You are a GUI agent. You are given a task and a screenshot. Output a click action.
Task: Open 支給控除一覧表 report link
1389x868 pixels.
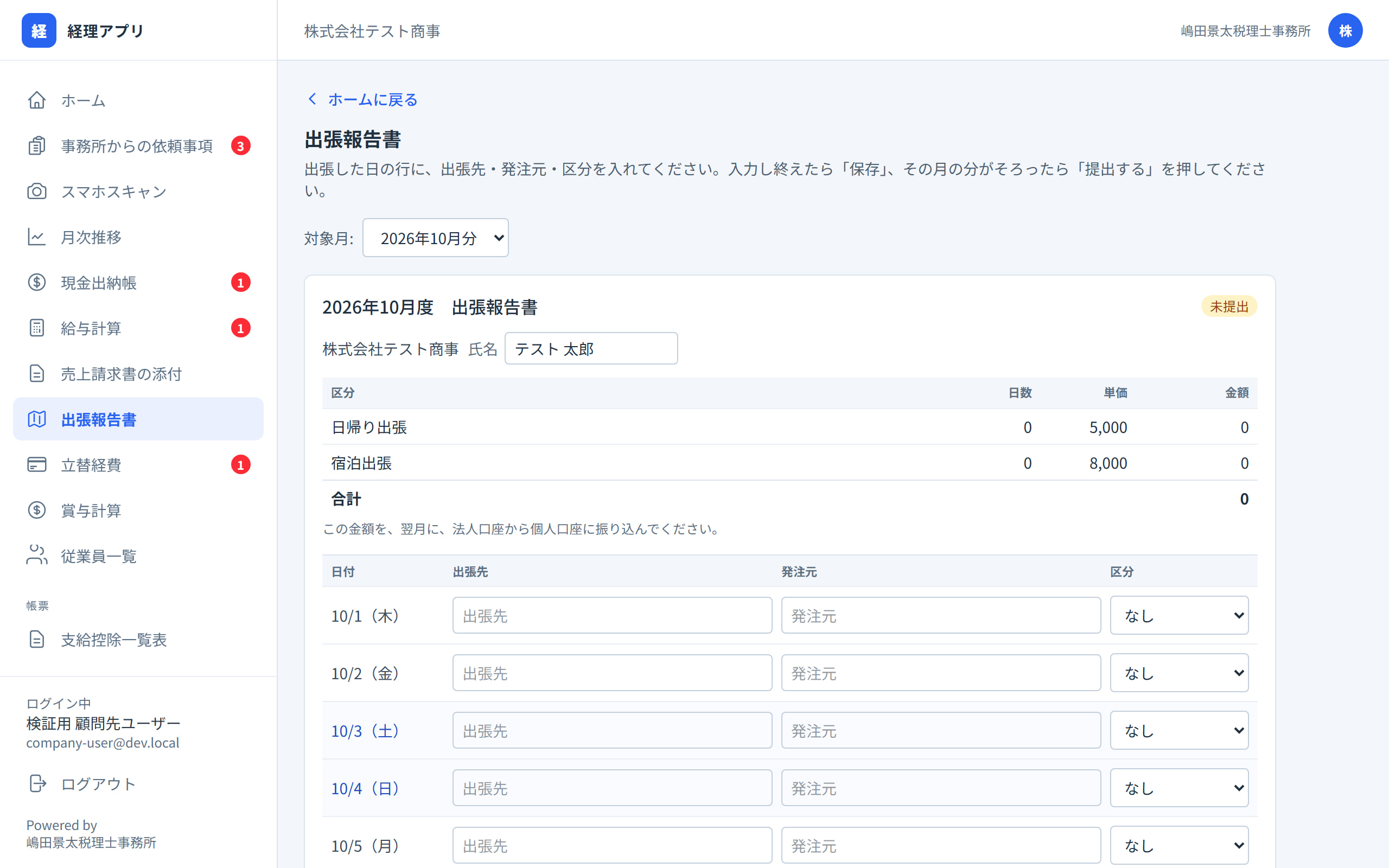[138, 640]
